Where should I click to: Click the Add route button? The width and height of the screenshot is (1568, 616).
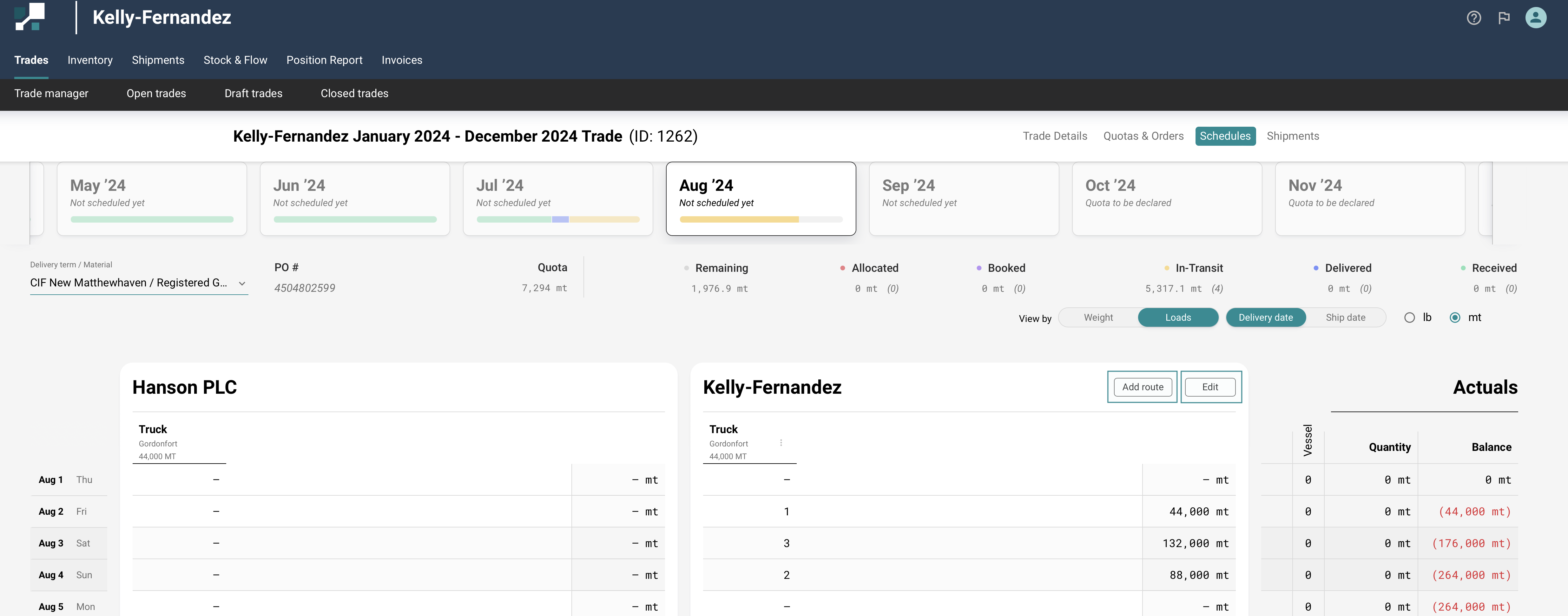click(1143, 387)
